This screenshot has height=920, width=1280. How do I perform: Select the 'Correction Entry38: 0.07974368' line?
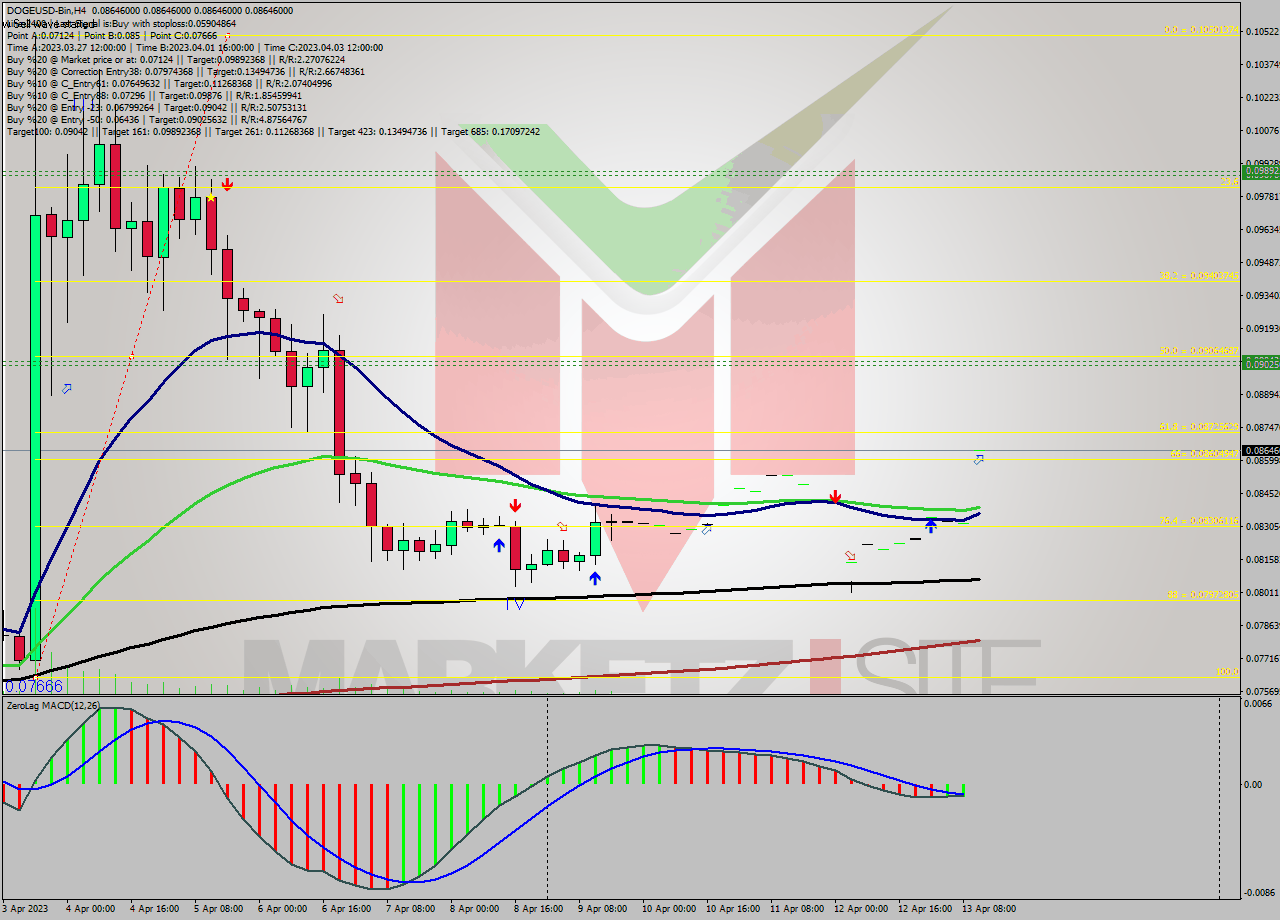pyautogui.click(x=186, y=71)
